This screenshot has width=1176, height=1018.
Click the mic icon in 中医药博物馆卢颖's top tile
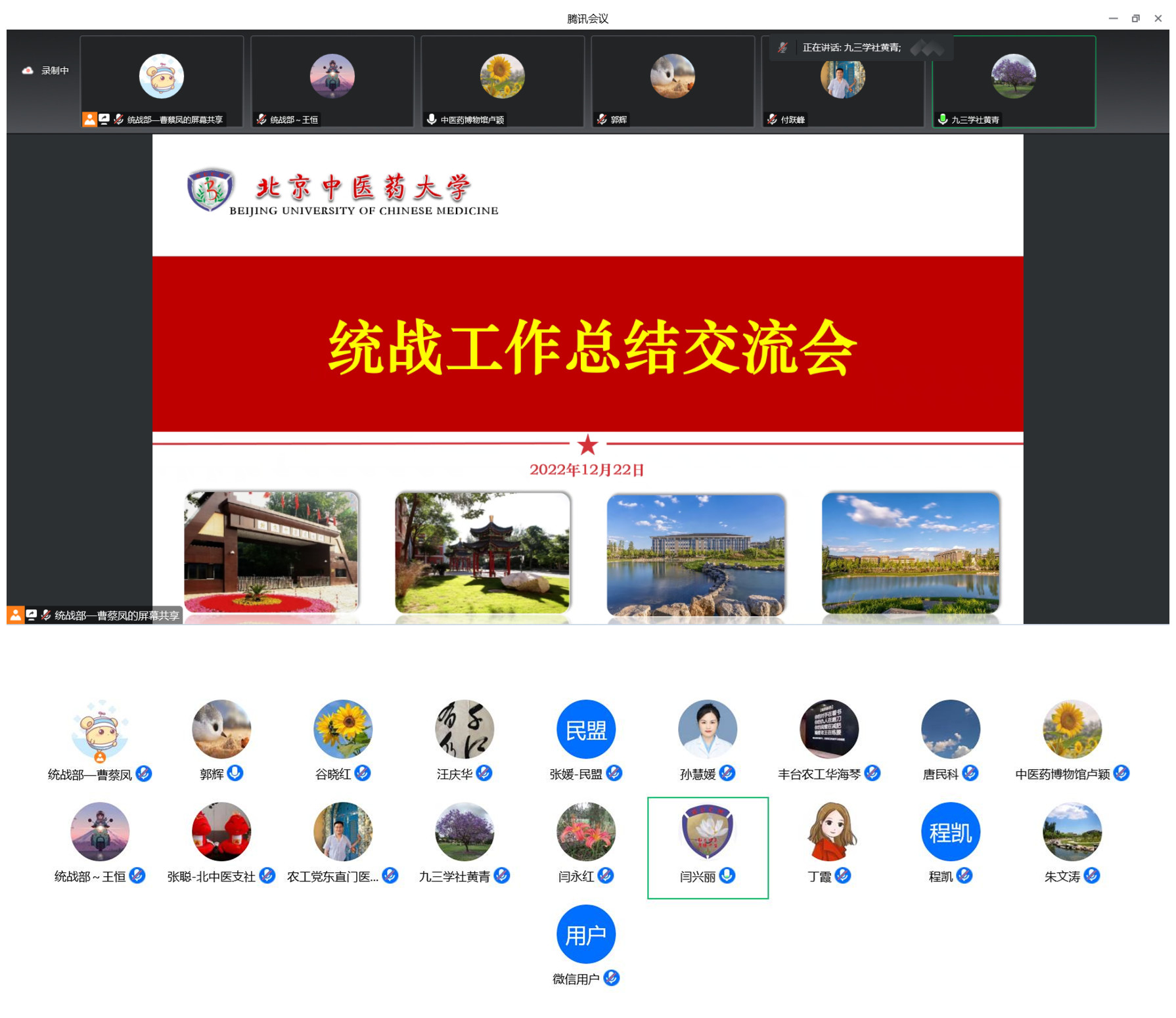(431, 119)
